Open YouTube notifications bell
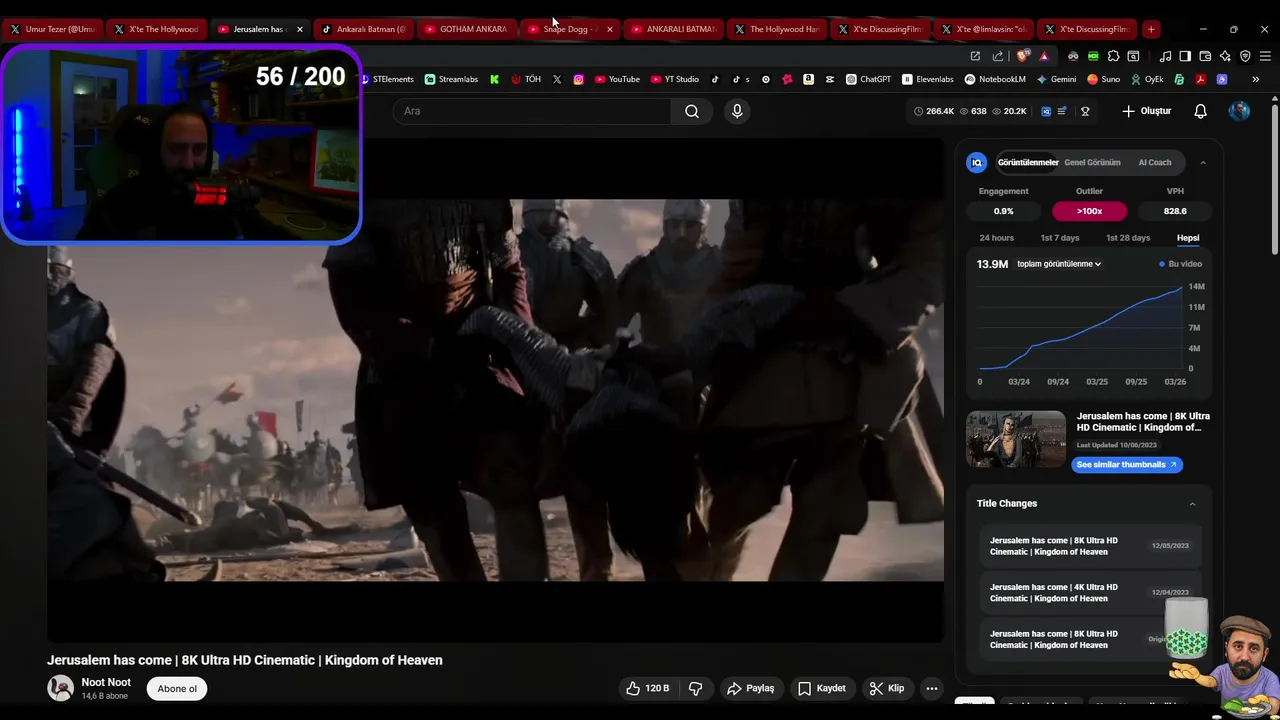 coord(1200,111)
